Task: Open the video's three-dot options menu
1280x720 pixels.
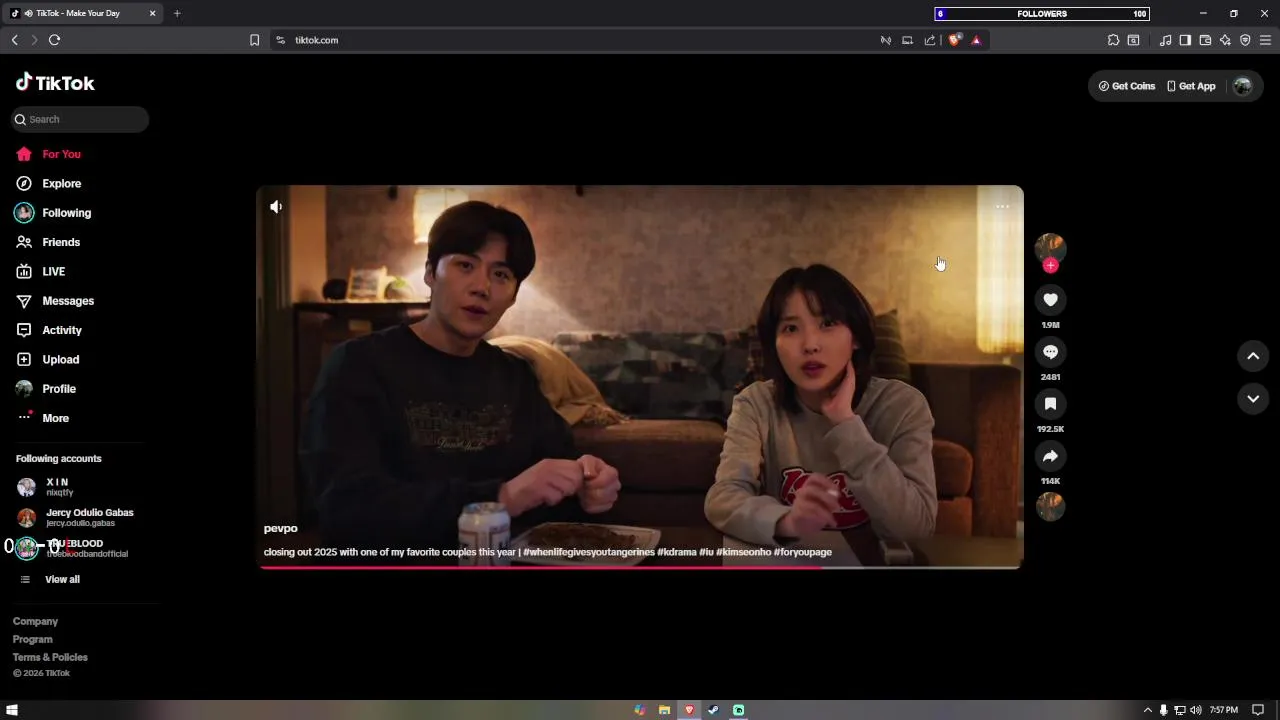Action: 1002,207
